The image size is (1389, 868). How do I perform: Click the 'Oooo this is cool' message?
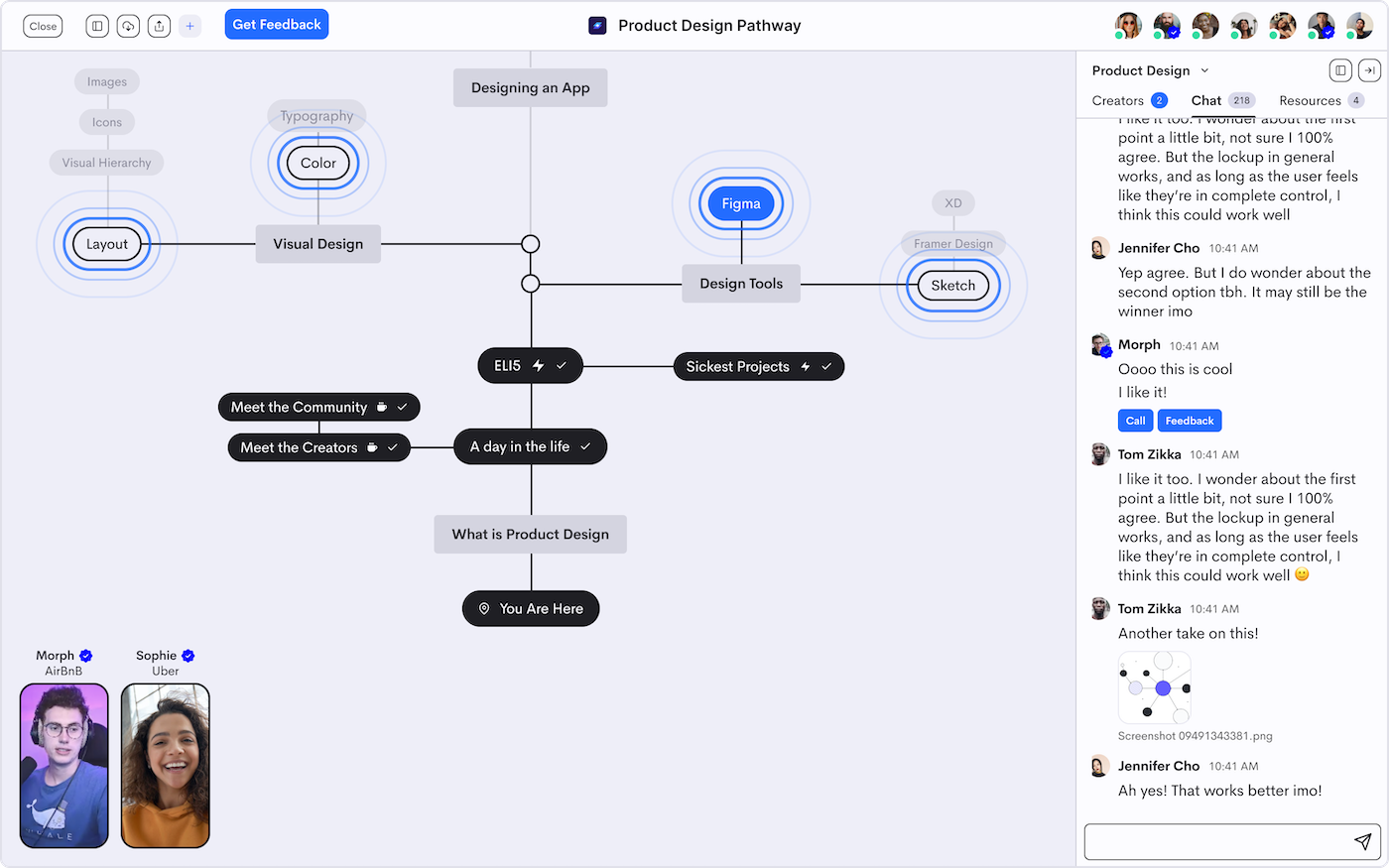(1176, 369)
